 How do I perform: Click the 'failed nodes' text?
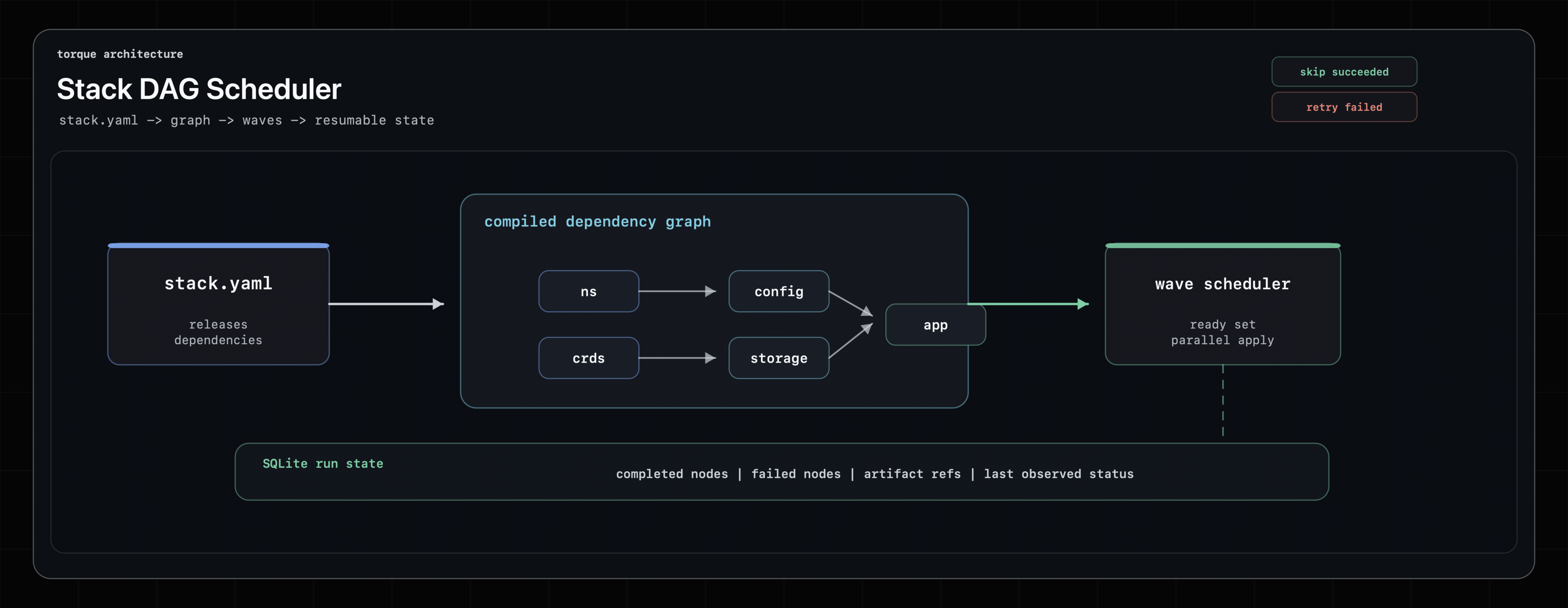[x=796, y=474]
